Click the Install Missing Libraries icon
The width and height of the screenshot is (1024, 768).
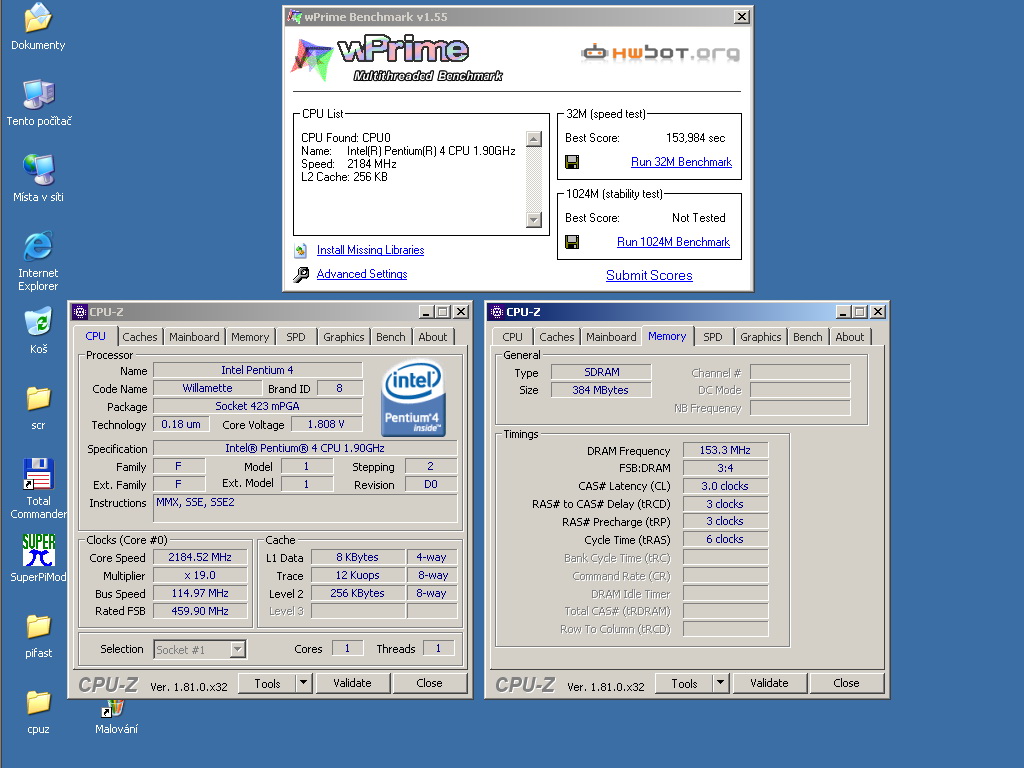pos(300,250)
